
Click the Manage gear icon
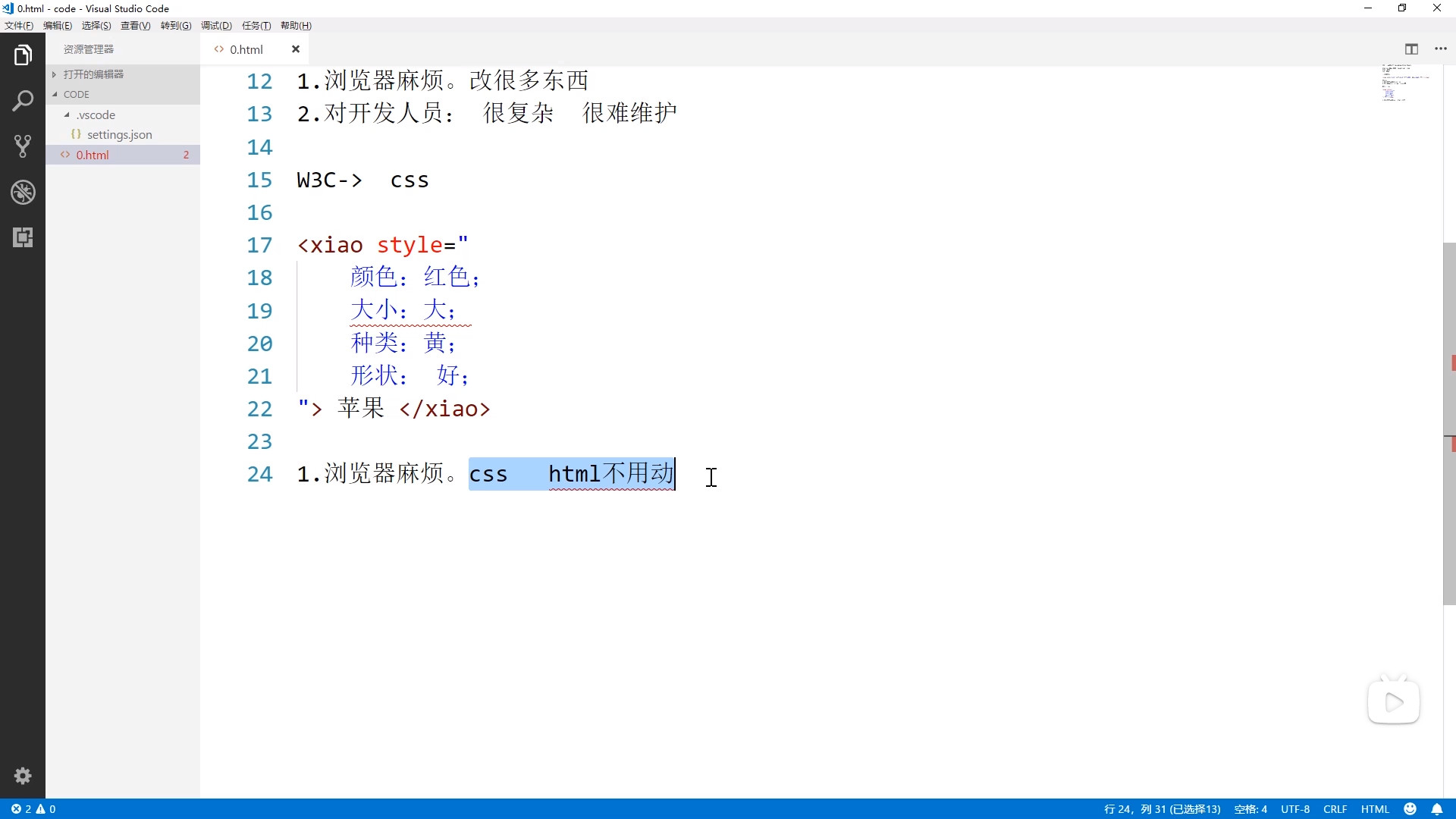click(23, 776)
